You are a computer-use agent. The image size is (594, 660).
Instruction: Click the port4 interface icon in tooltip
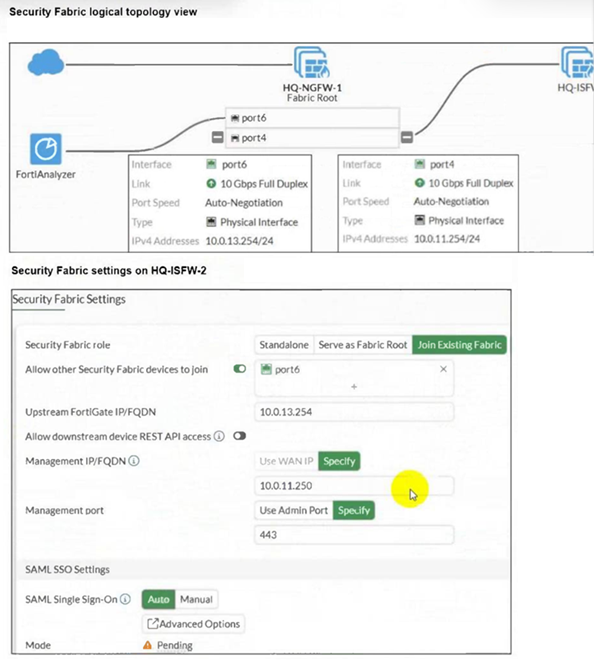pos(420,164)
